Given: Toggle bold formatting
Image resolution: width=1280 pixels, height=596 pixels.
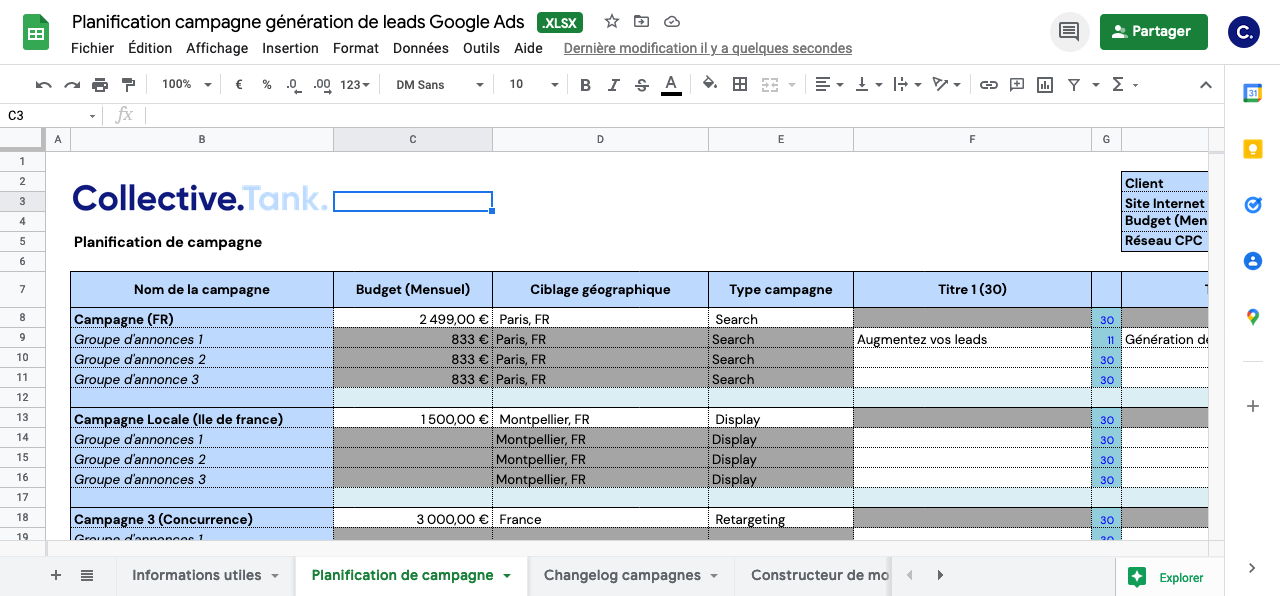Looking at the screenshot, I should click(x=586, y=85).
